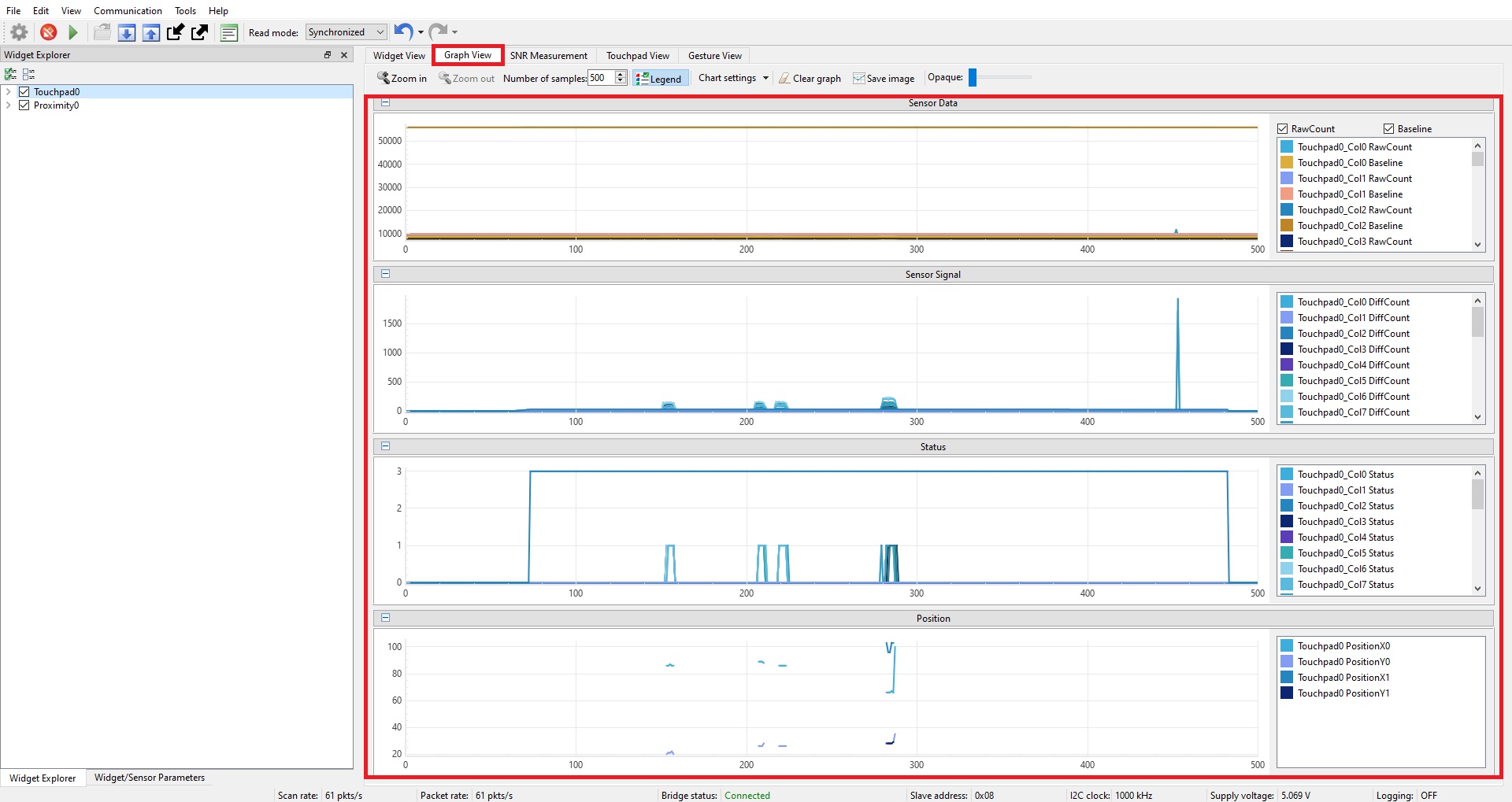Toggle the Proximity0 checkbox
The image size is (1512, 802).
pyautogui.click(x=24, y=105)
